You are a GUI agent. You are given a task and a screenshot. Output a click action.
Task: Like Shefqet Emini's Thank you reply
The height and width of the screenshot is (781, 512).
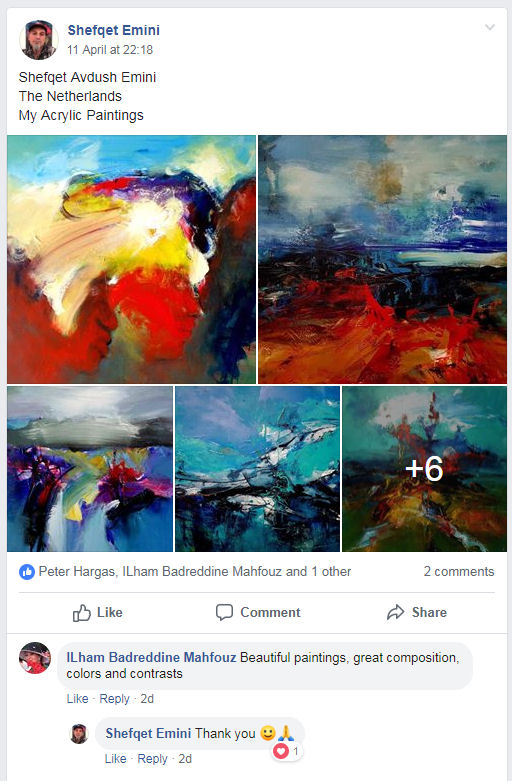pos(115,759)
